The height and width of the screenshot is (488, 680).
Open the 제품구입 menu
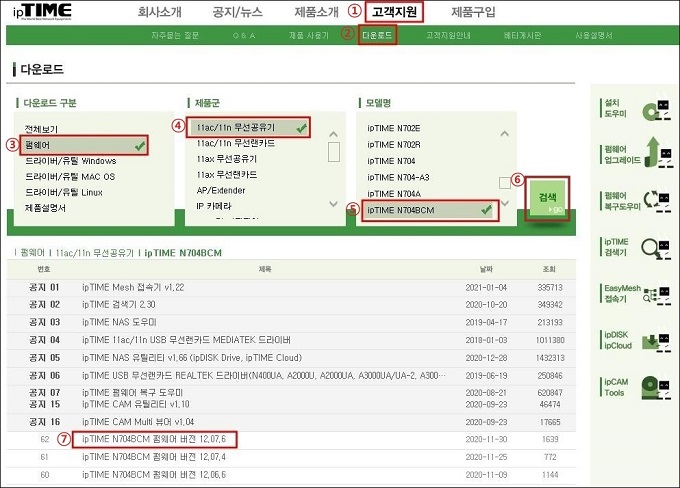pyautogui.click(x=473, y=12)
